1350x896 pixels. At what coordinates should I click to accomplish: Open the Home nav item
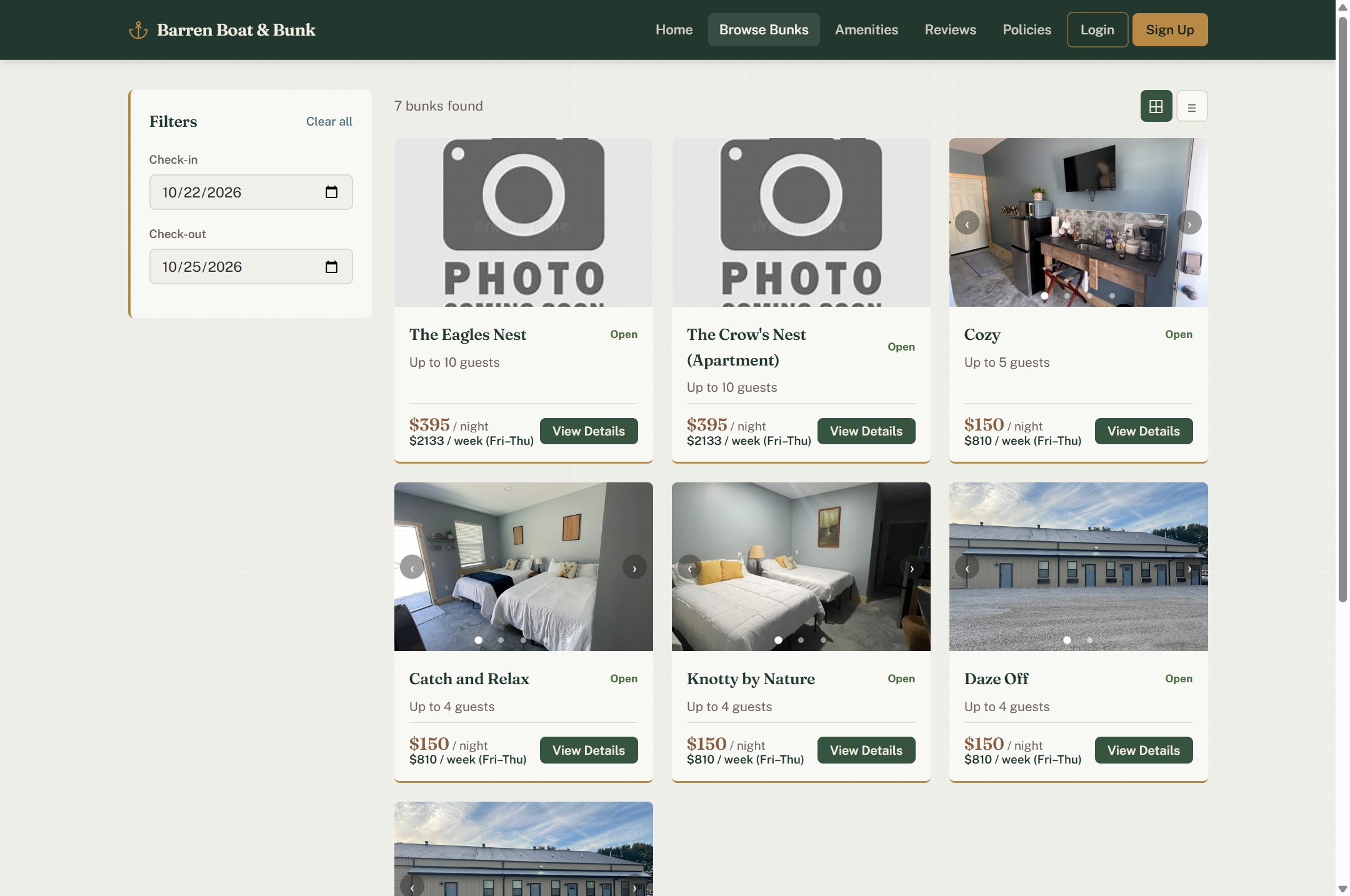click(x=674, y=30)
